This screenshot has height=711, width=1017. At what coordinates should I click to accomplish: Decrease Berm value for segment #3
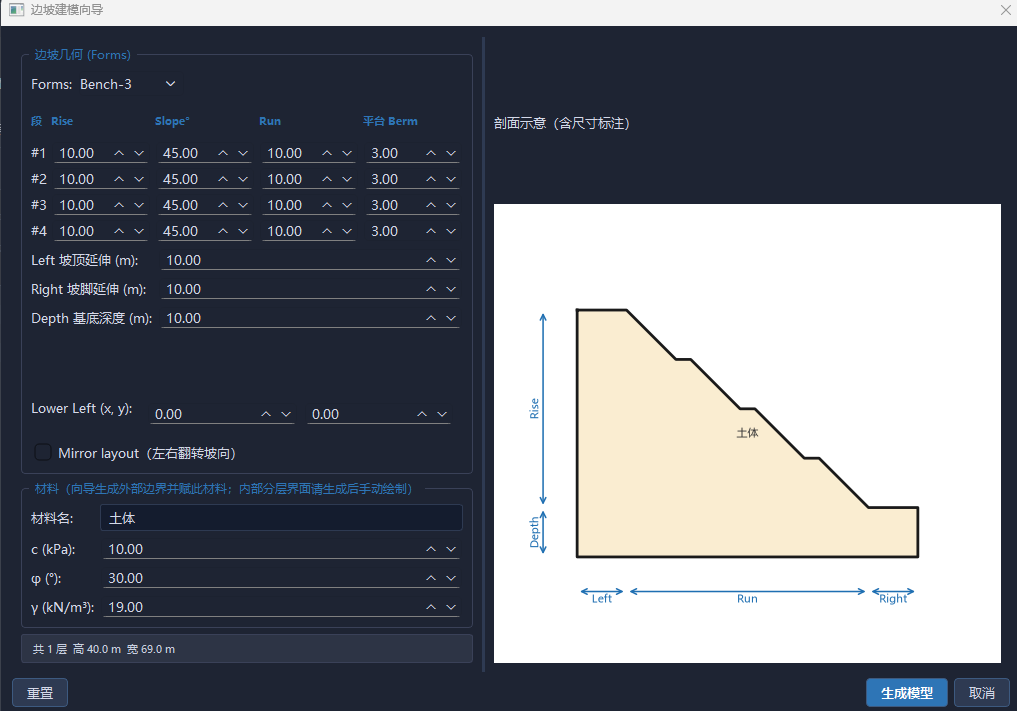[451, 205]
